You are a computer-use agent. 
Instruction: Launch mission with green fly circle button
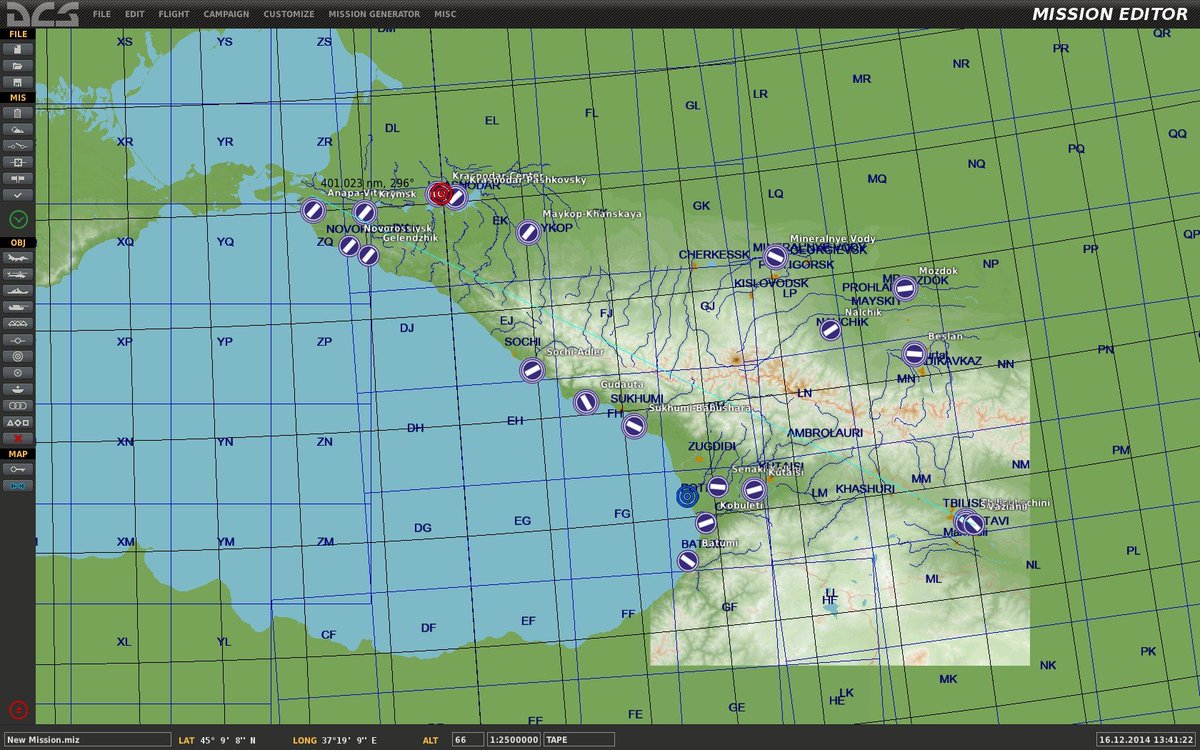tap(18, 218)
